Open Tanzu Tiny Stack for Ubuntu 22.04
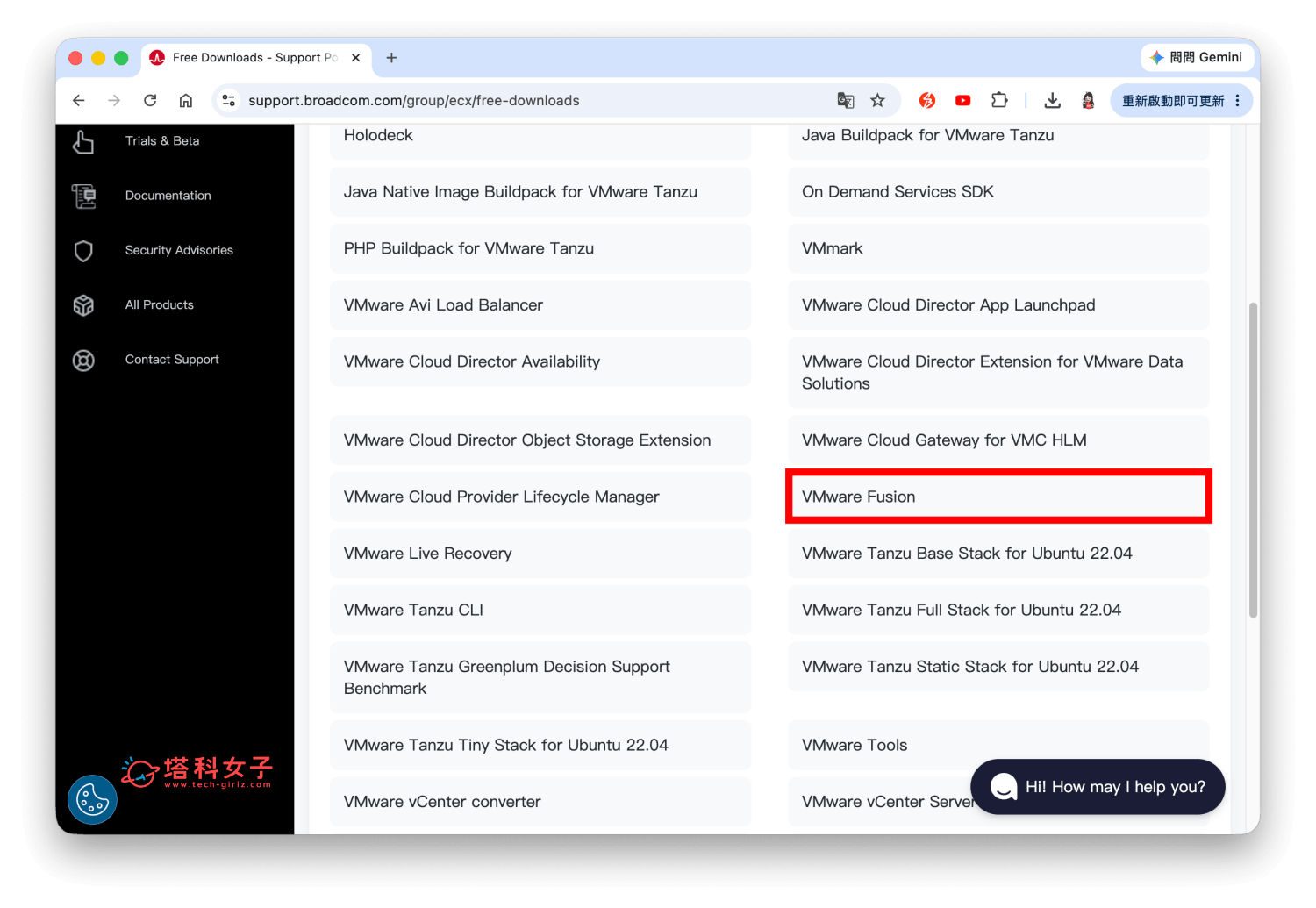This screenshot has width=1316, height=908. pyautogui.click(x=540, y=745)
